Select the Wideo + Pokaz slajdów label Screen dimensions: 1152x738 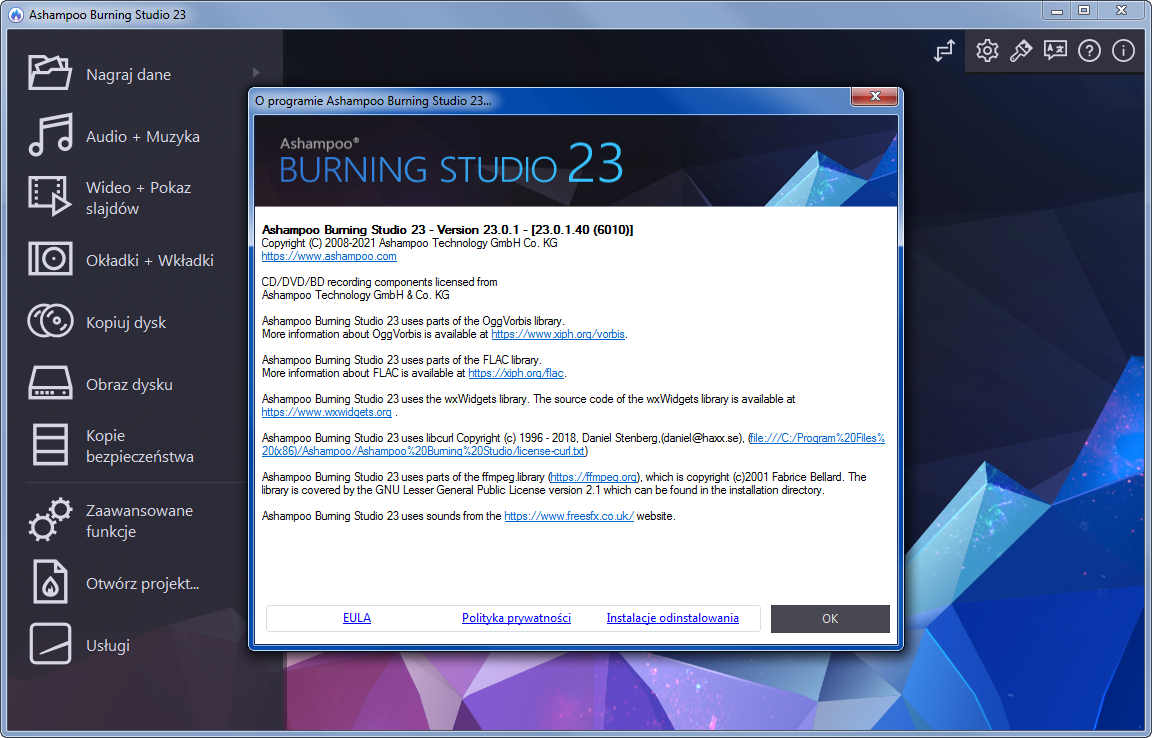click(138, 198)
